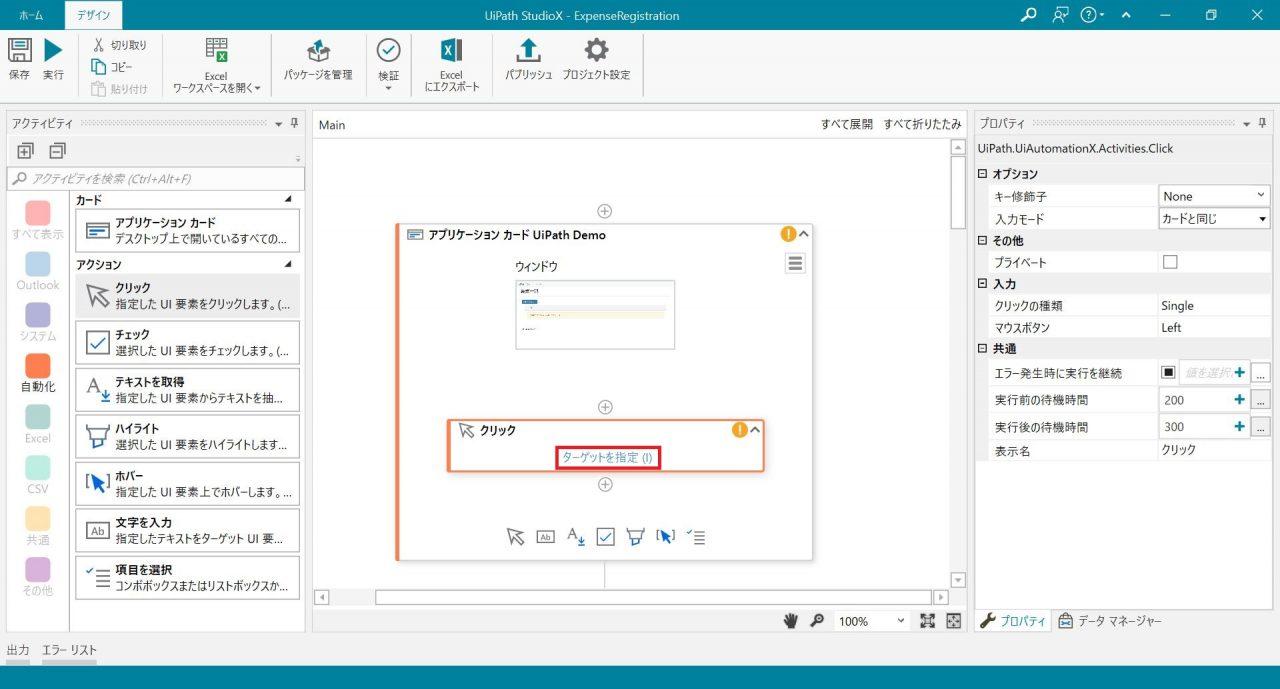Click the quick-add Select Item icon in card
This screenshot has width=1280, height=689.
[695, 536]
